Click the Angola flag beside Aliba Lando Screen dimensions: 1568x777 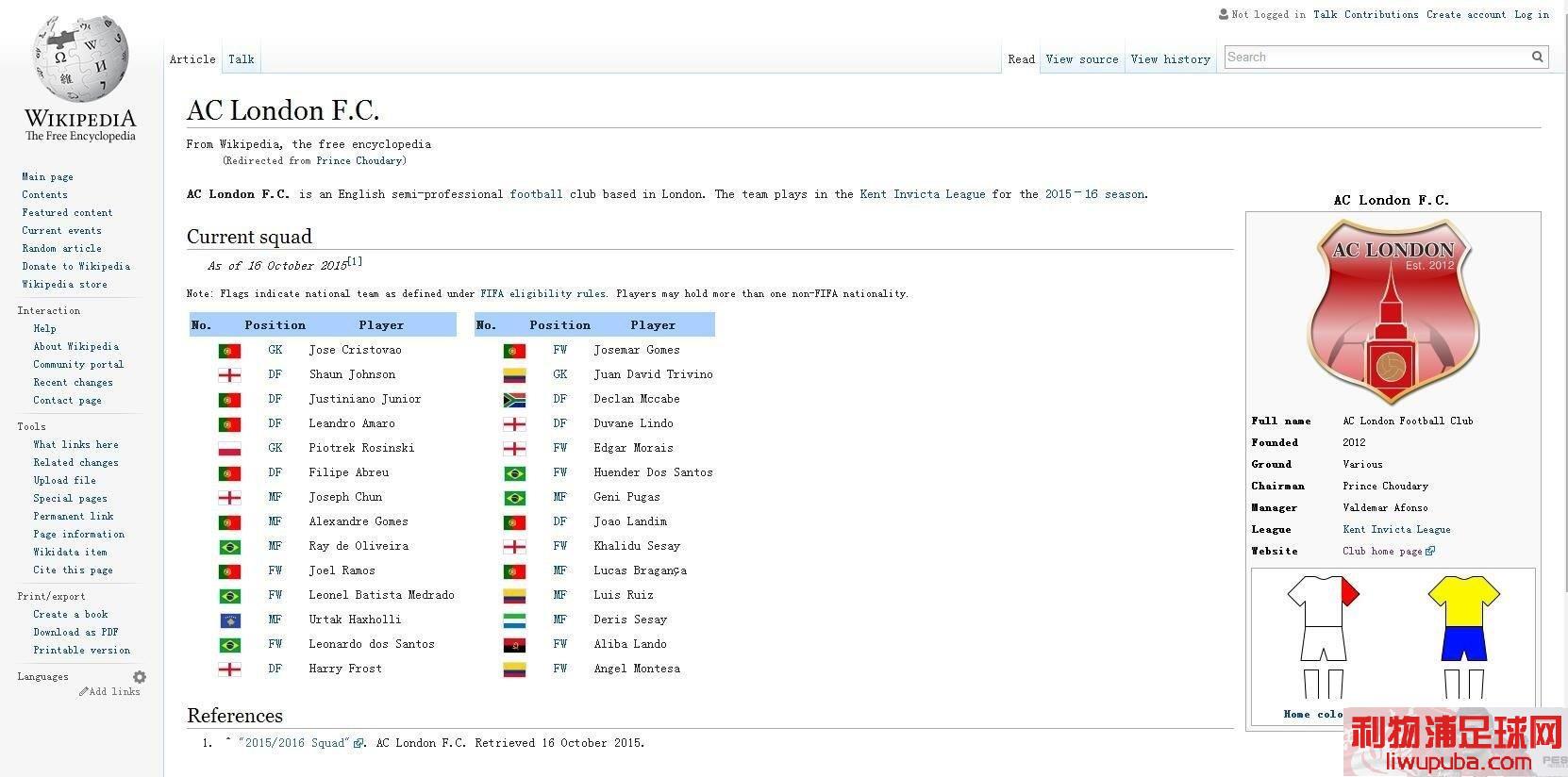514,645
